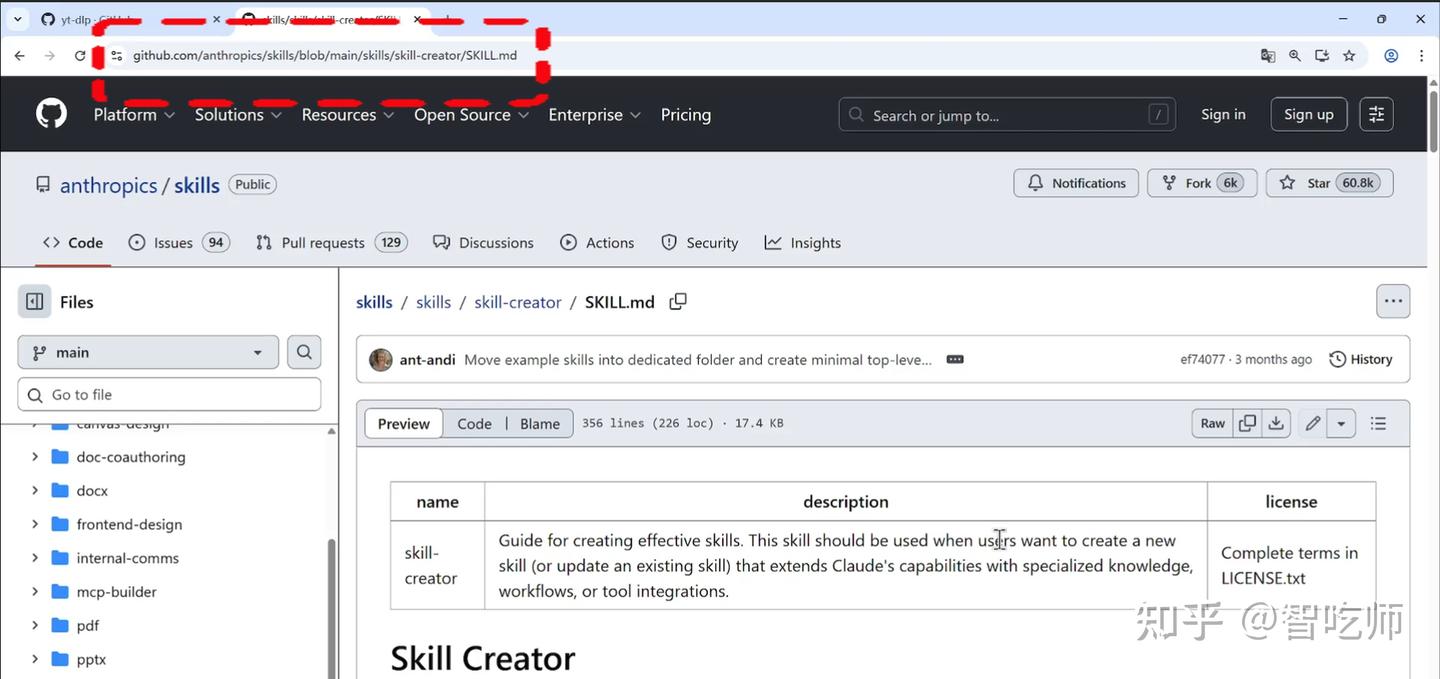1440x679 pixels.
Task: Open the Discussions tab
Action: coord(483,243)
